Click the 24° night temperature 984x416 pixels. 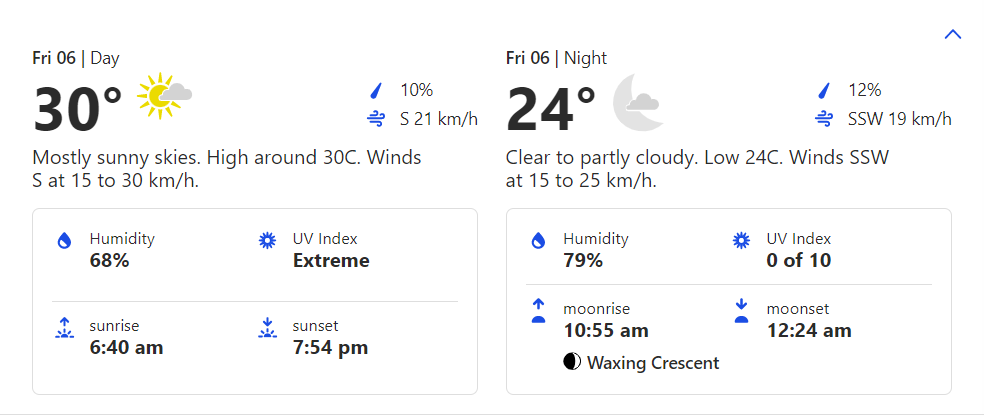click(551, 109)
